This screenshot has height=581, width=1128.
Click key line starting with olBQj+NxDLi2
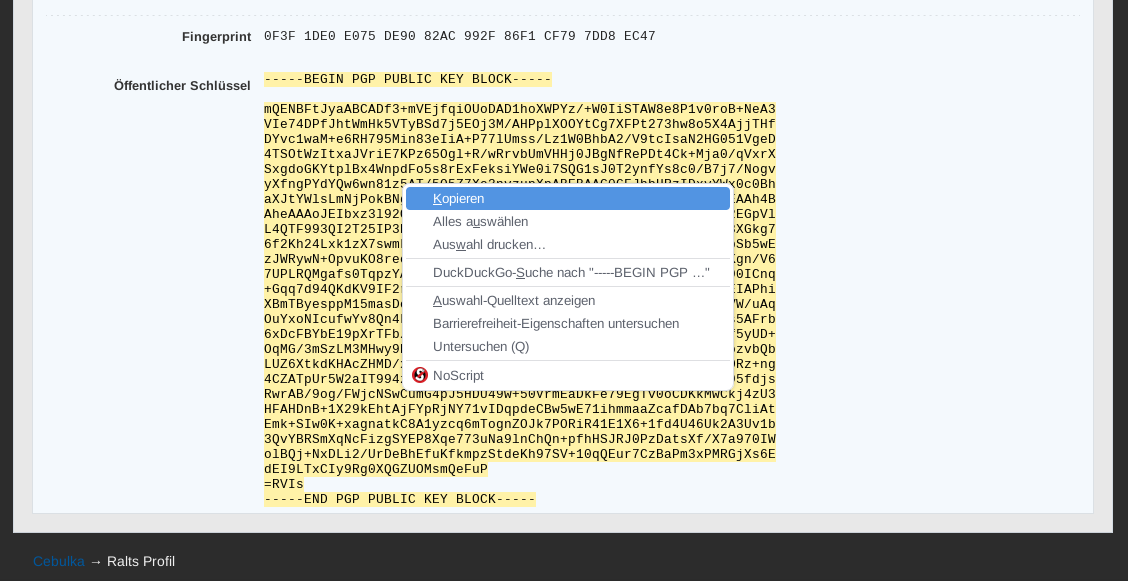(519, 454)
